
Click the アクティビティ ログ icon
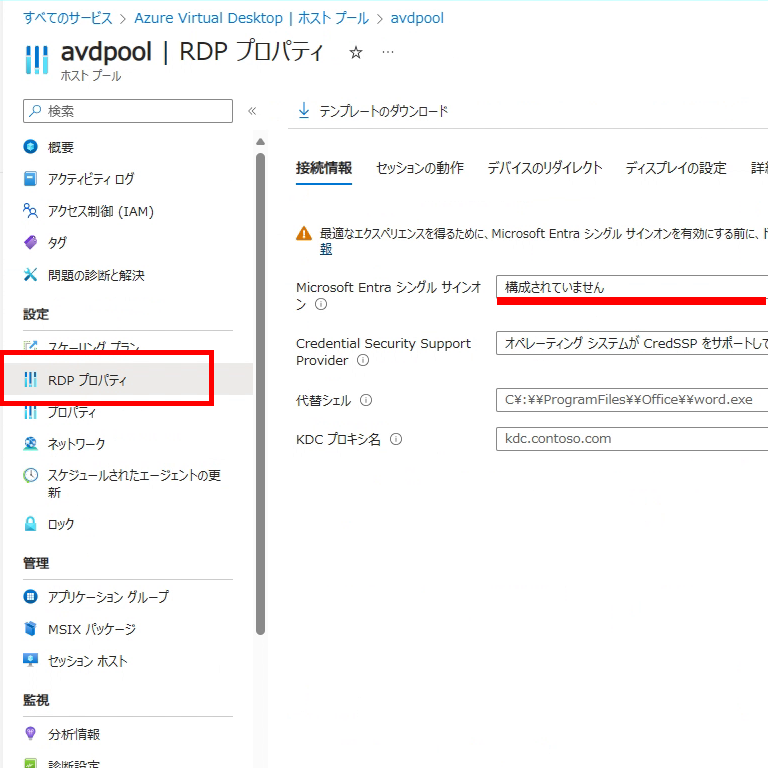pyautogui.click(x=30, y=179)
